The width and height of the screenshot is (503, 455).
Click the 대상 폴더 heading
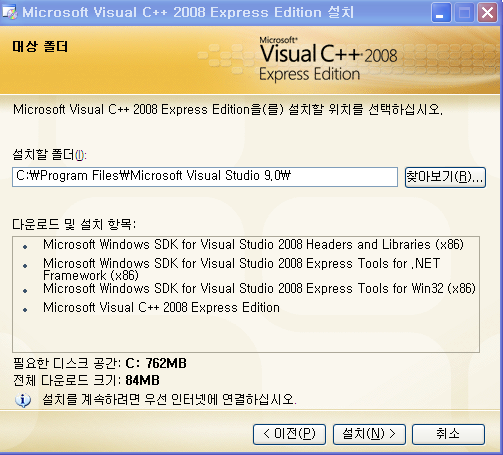click(40, 46)
